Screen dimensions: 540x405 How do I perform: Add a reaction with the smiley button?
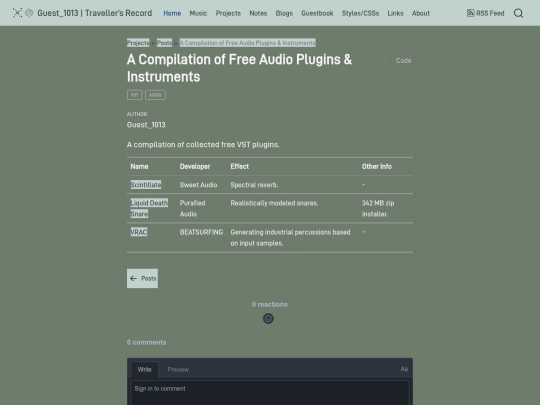[268, 319]
